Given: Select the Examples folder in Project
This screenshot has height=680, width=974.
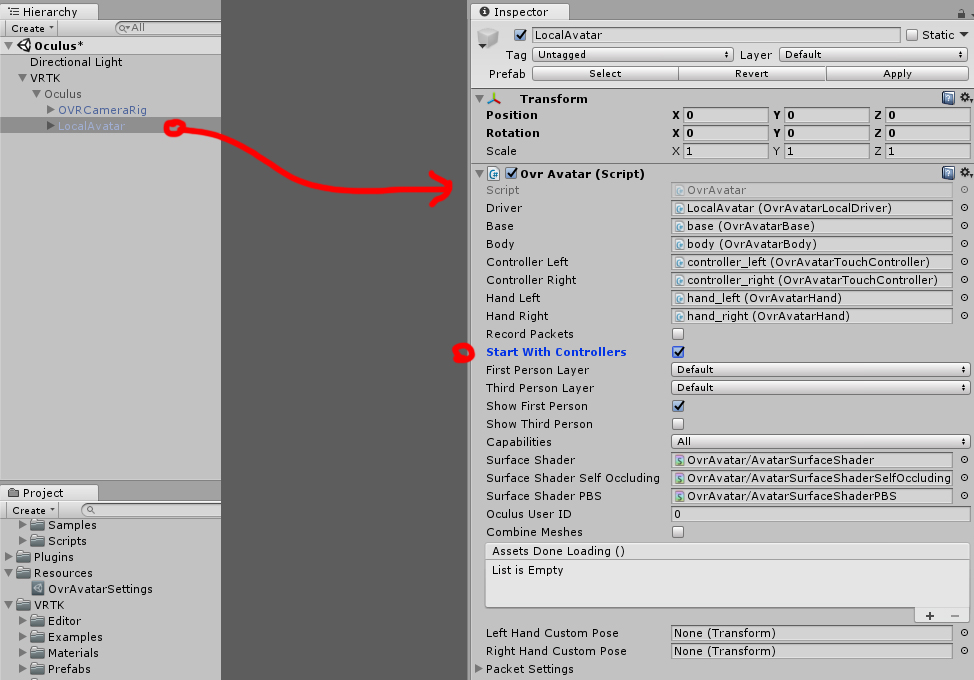Looking at the screenshot, I should [75, 637].
